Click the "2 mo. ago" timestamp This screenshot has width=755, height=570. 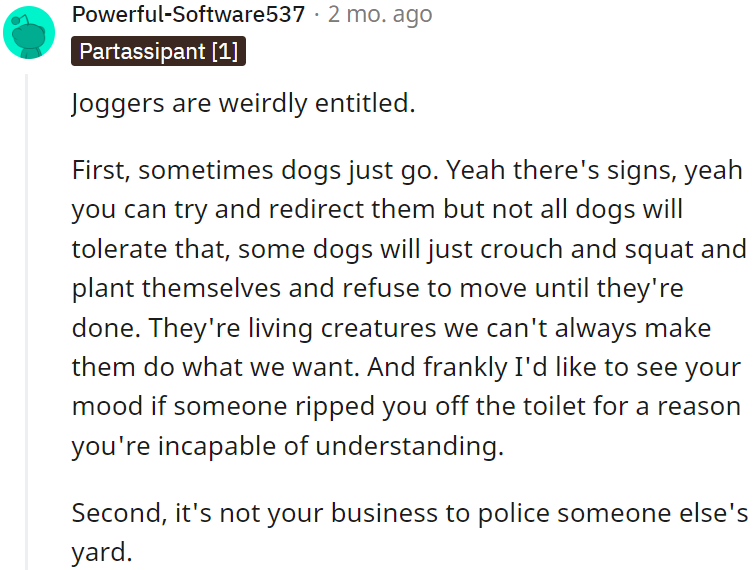tap(382, 15)
